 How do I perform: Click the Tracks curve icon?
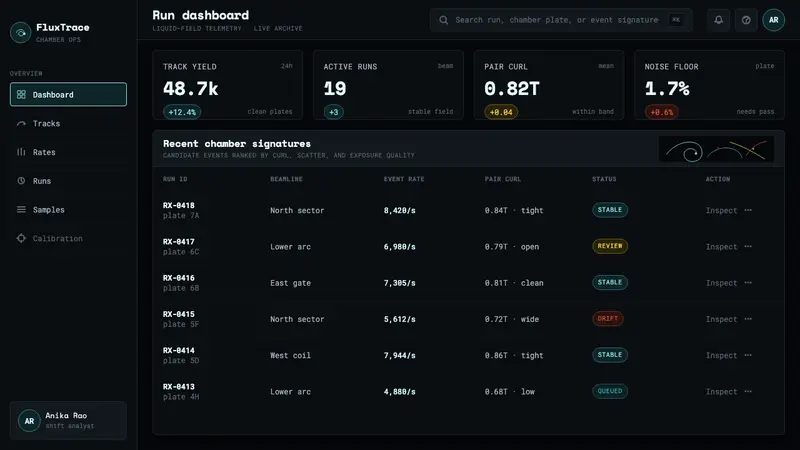point(21,123)
